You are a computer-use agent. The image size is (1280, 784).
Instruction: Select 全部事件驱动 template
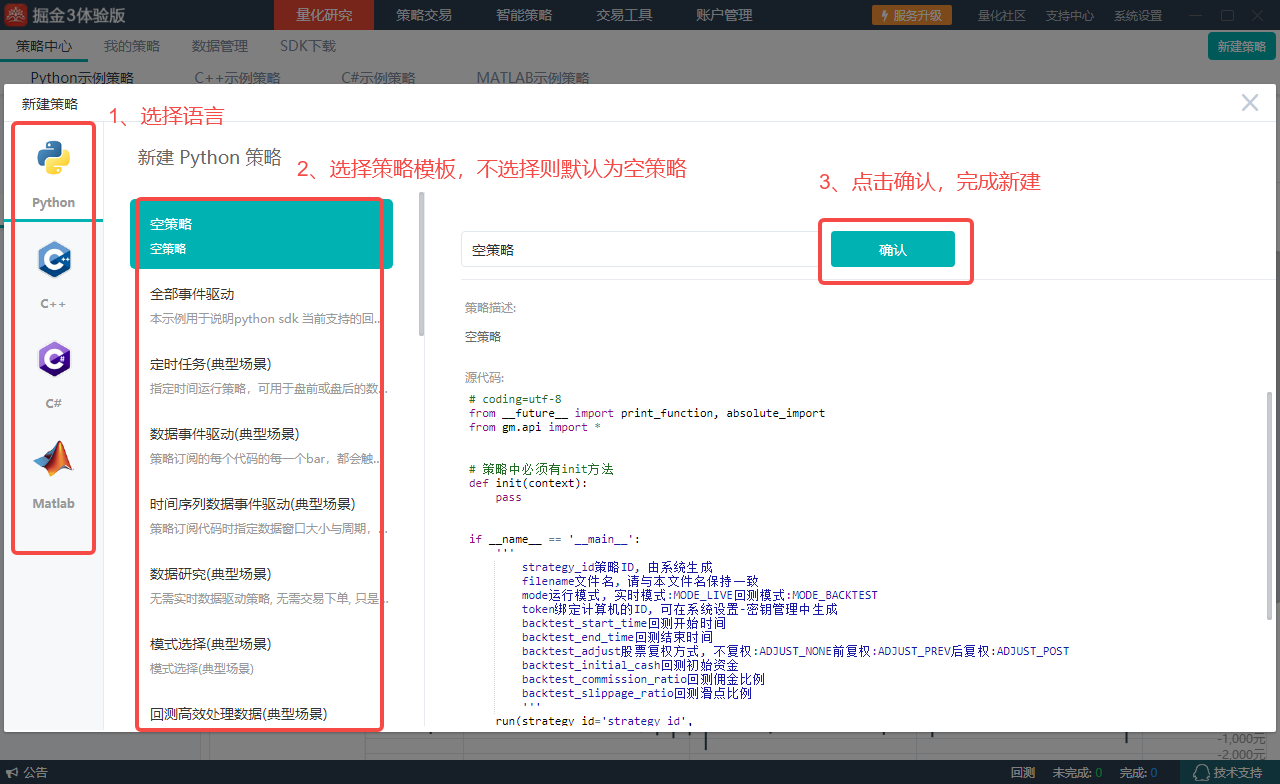pos(260,306)
